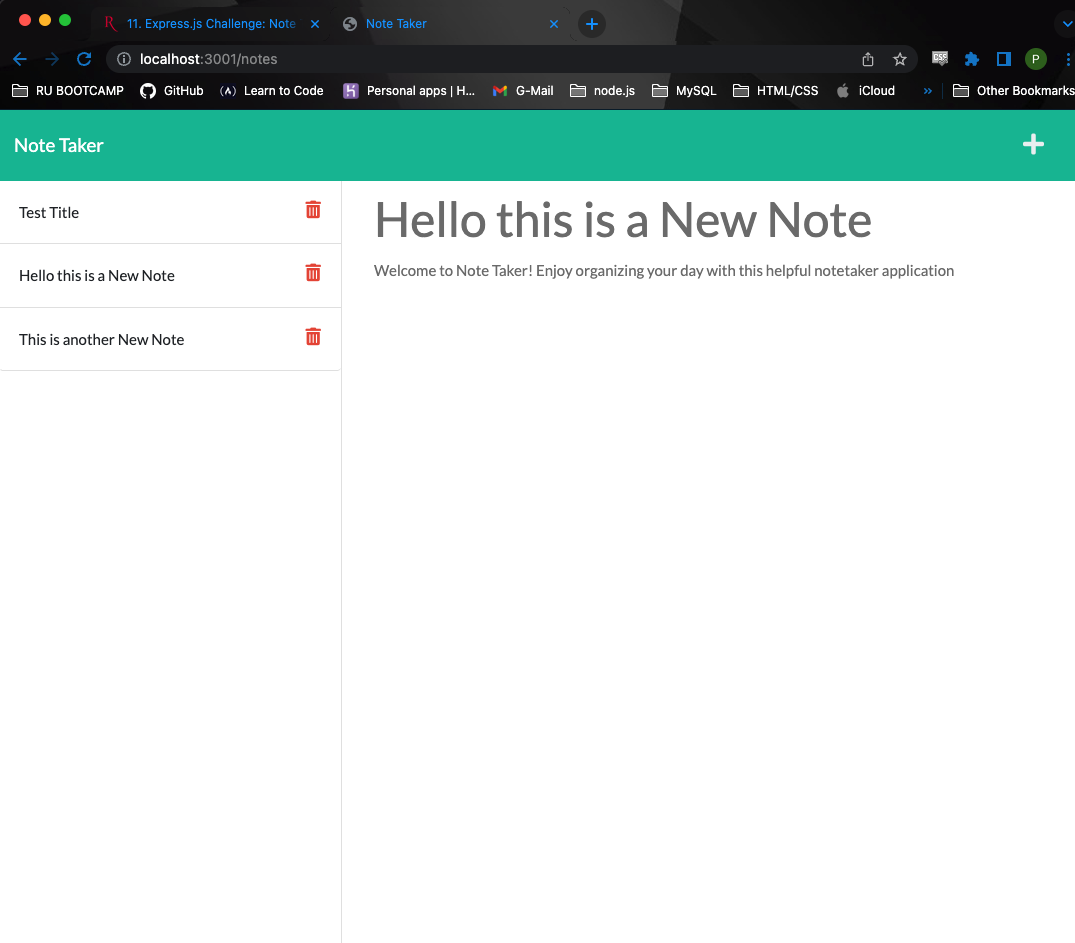Open Other Bookmarks folder
This screenshot has height=943, width=1075.
(1013, 91)
